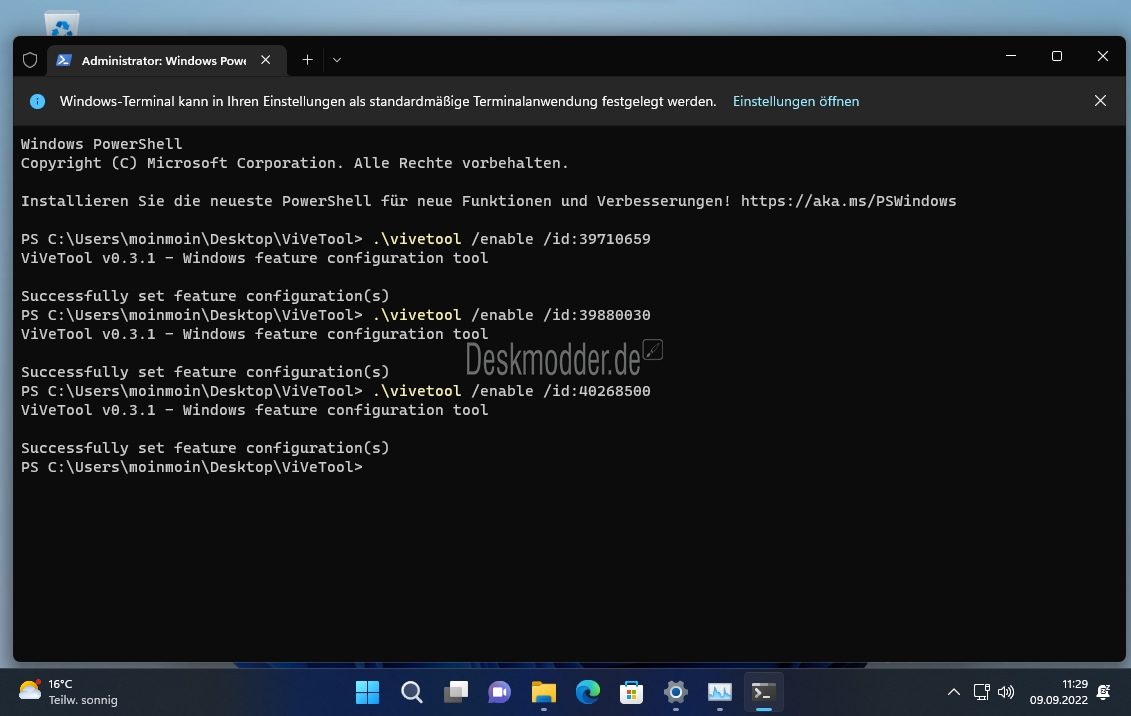
Task: Expand the new tab profile dropdown
Action: coord(337,60)
